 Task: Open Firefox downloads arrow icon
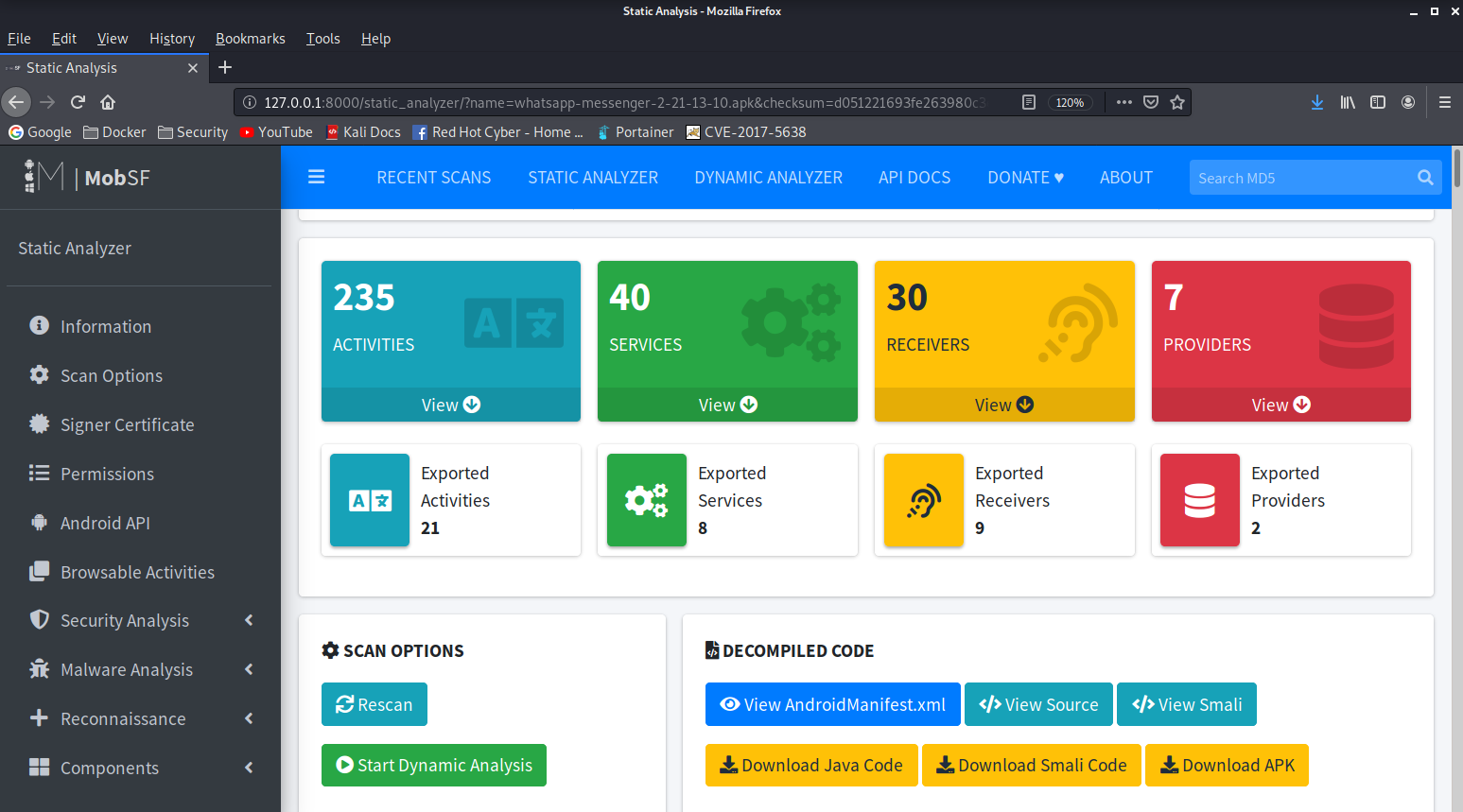click(1316, 102)
